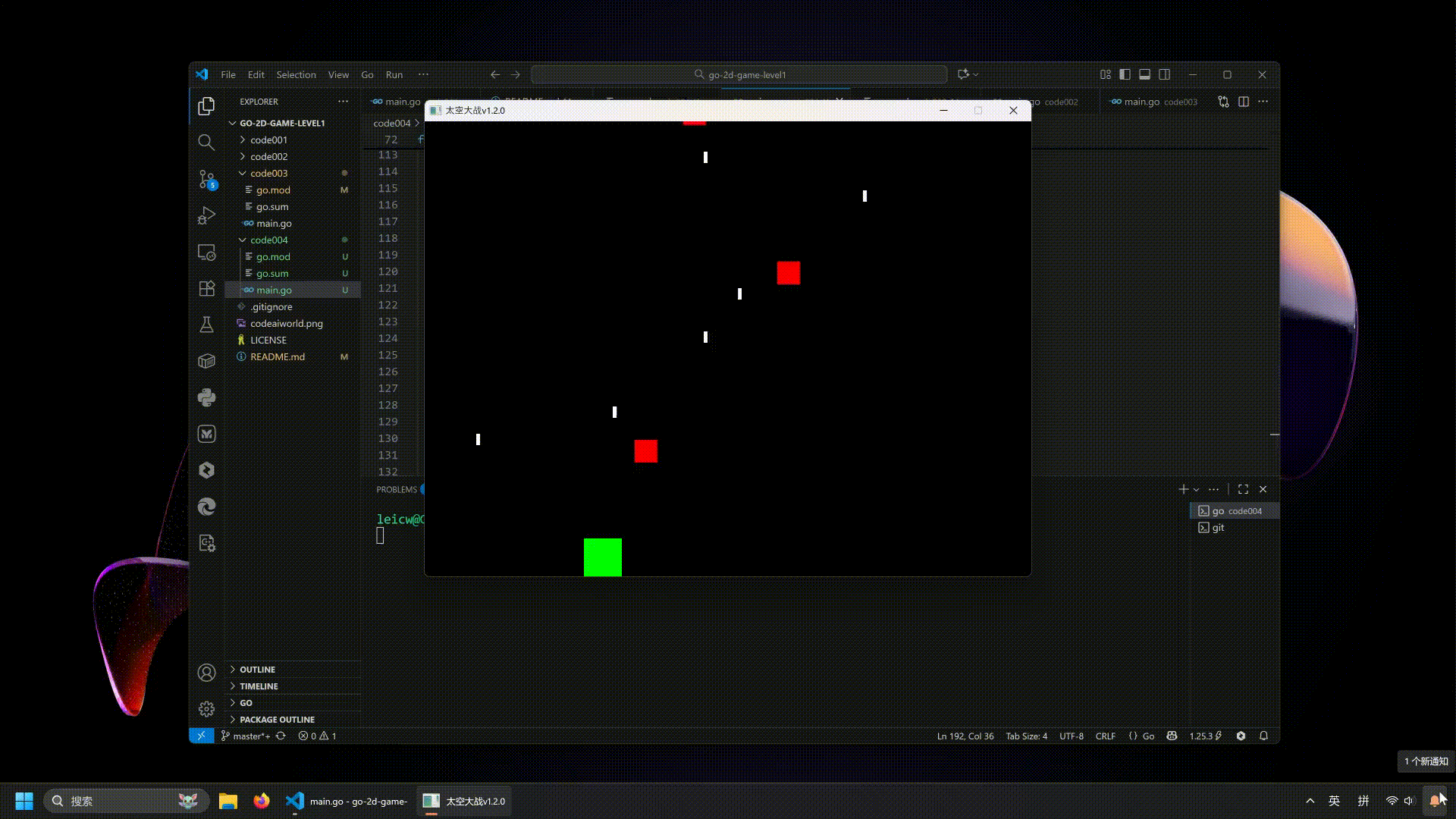The height and width of the screenshot is (819, 1456).
Task: Collapse the code004 folder
Action: pos(268,240)
